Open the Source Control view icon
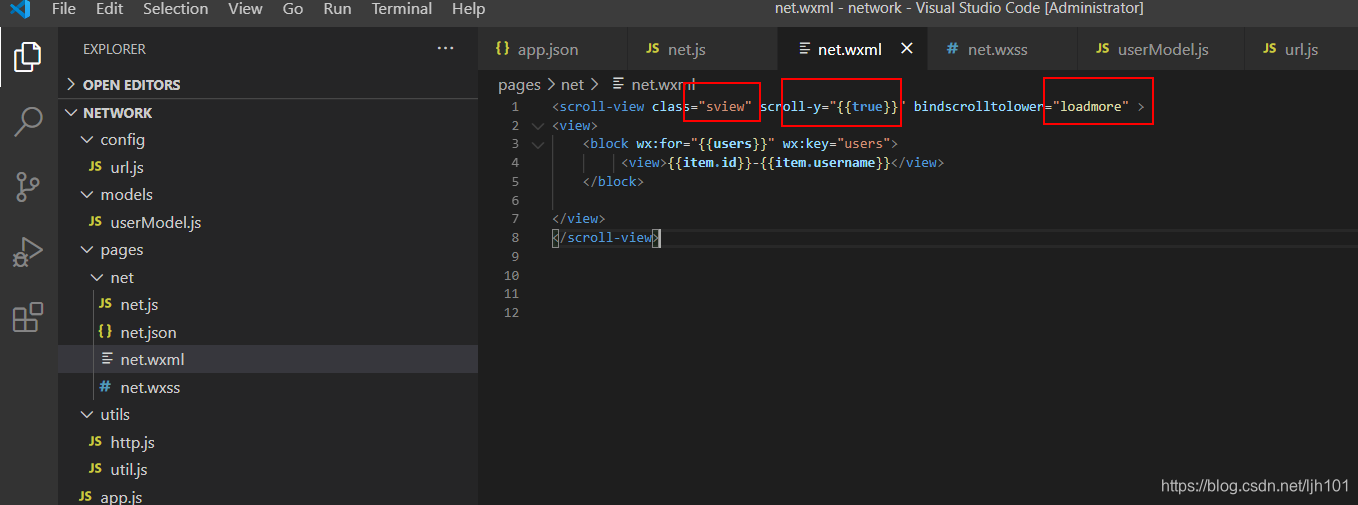1358x505 pixels. pyautogui.click(x=28, y=187)
